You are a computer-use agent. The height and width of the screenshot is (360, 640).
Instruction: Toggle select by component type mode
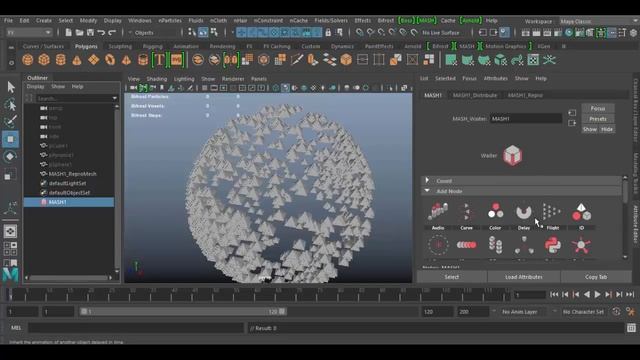tap(214, 33)
